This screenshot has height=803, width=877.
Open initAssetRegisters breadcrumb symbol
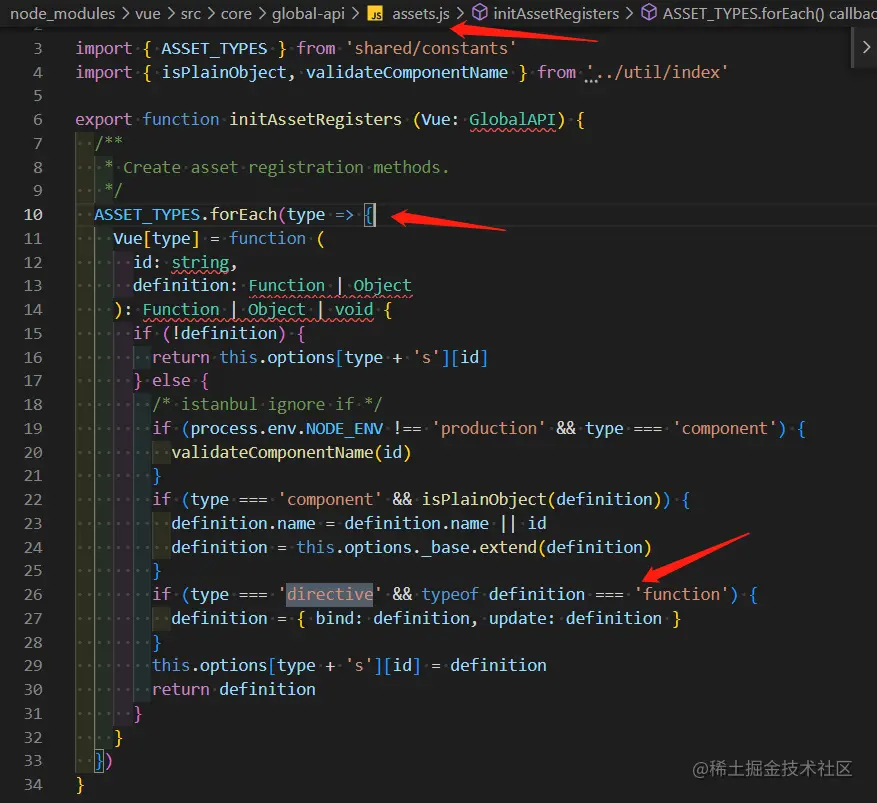[x=556, y=13]
